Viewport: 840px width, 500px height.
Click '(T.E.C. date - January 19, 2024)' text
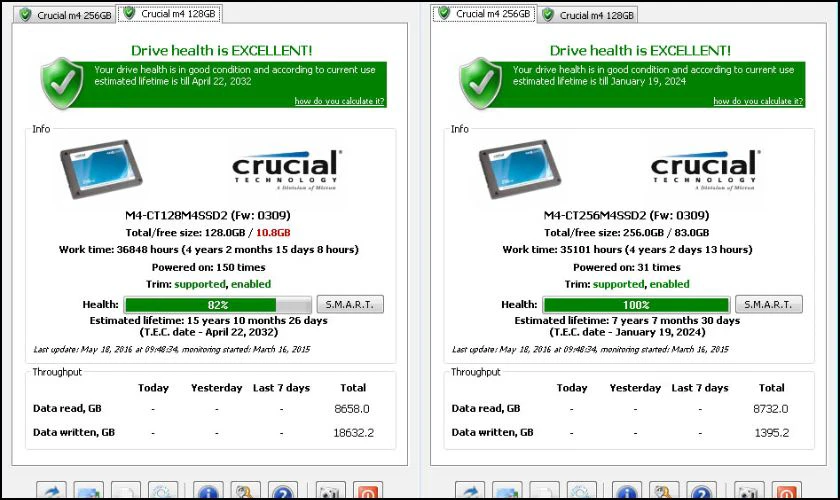click(627, 332)
